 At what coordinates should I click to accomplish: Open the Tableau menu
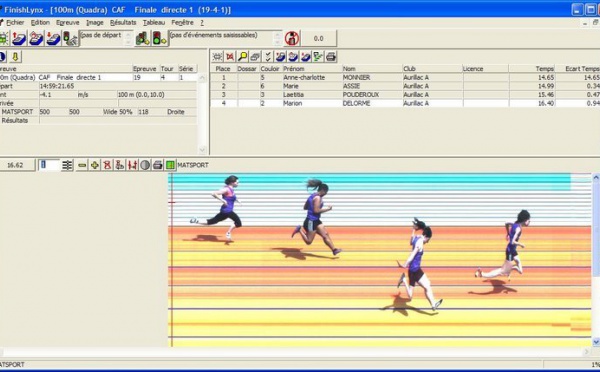click(154, 23)
